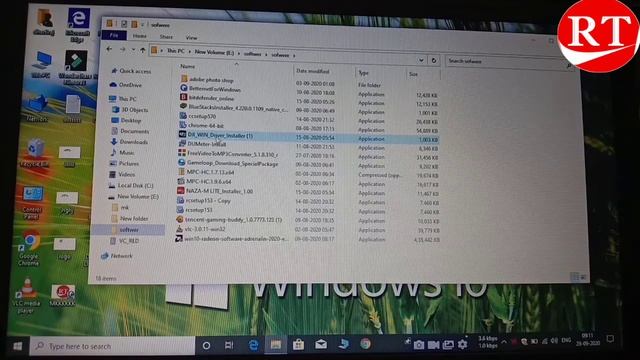Select the DUMeter install file
This screenshot has width=640, height=360.
(x=202, y=144)
